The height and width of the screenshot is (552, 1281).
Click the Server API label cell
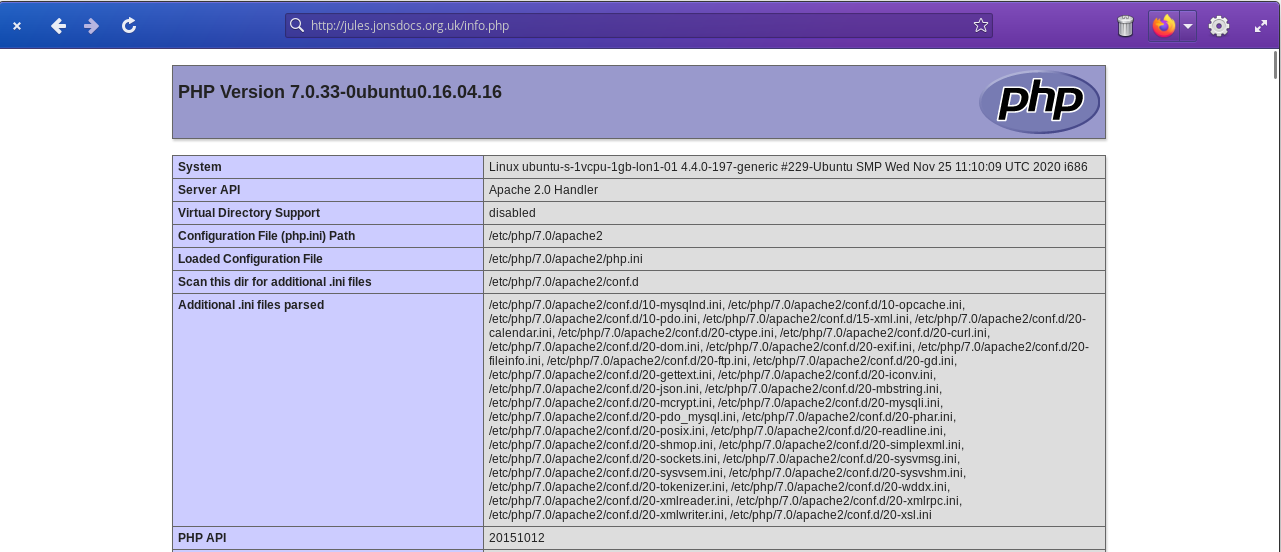[328, 190]
